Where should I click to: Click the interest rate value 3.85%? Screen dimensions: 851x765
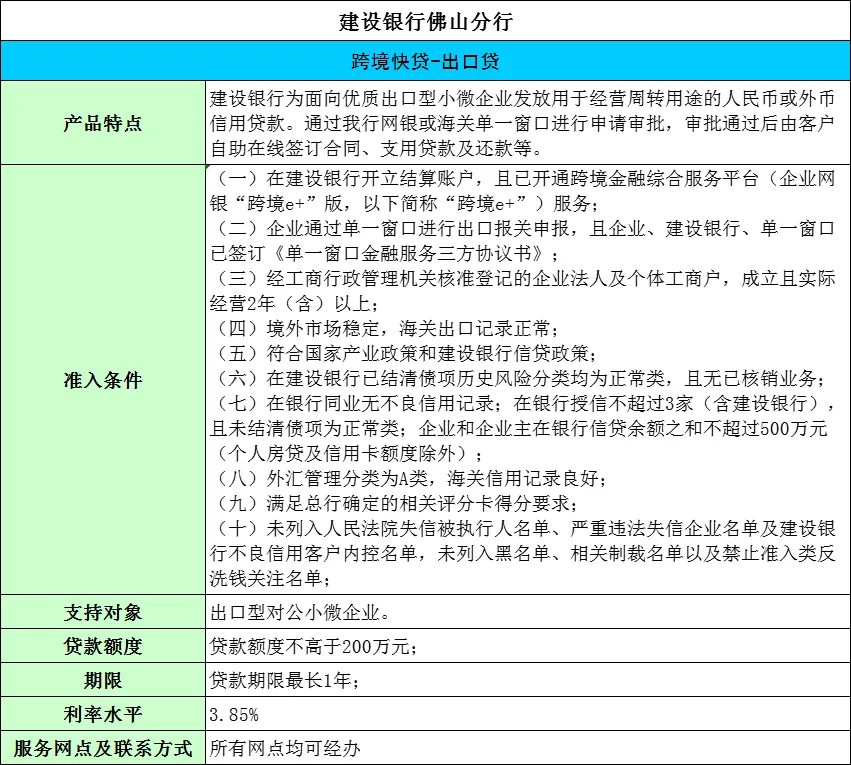(x=234, y=715)
